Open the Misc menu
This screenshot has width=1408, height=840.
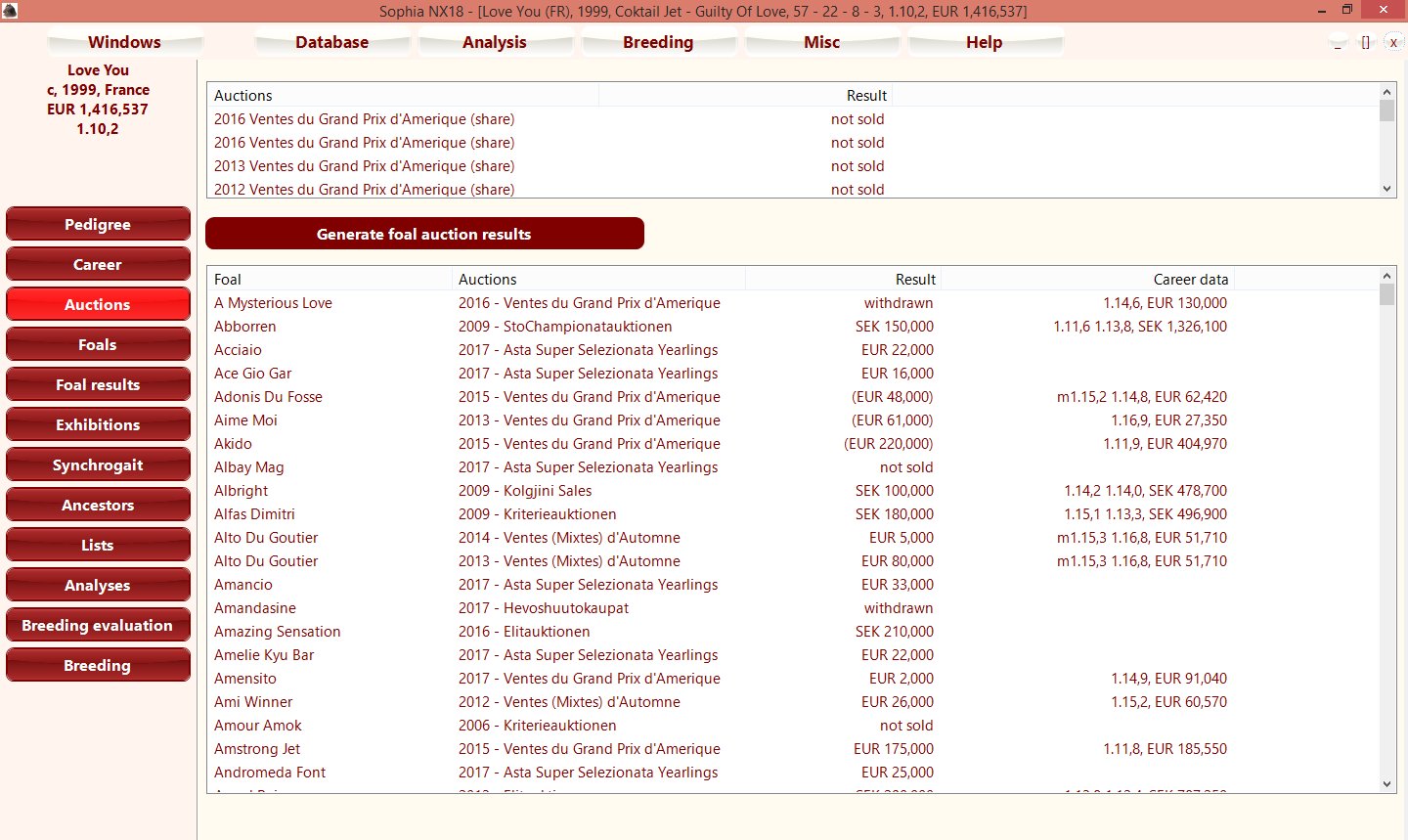point(822,42)
